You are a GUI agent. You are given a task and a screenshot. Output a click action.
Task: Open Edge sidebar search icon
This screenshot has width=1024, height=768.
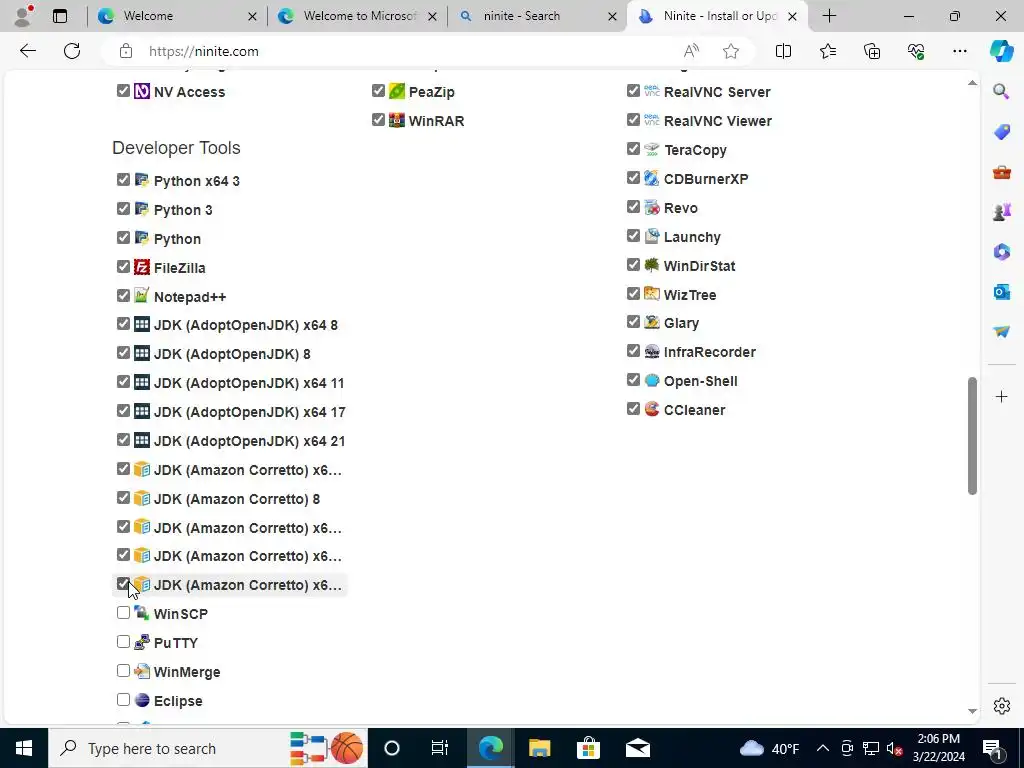coord(1001,91)
